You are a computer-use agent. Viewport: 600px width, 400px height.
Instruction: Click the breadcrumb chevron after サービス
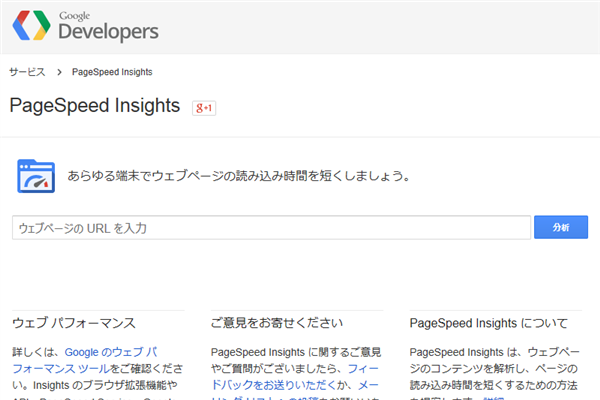point(59,72)
